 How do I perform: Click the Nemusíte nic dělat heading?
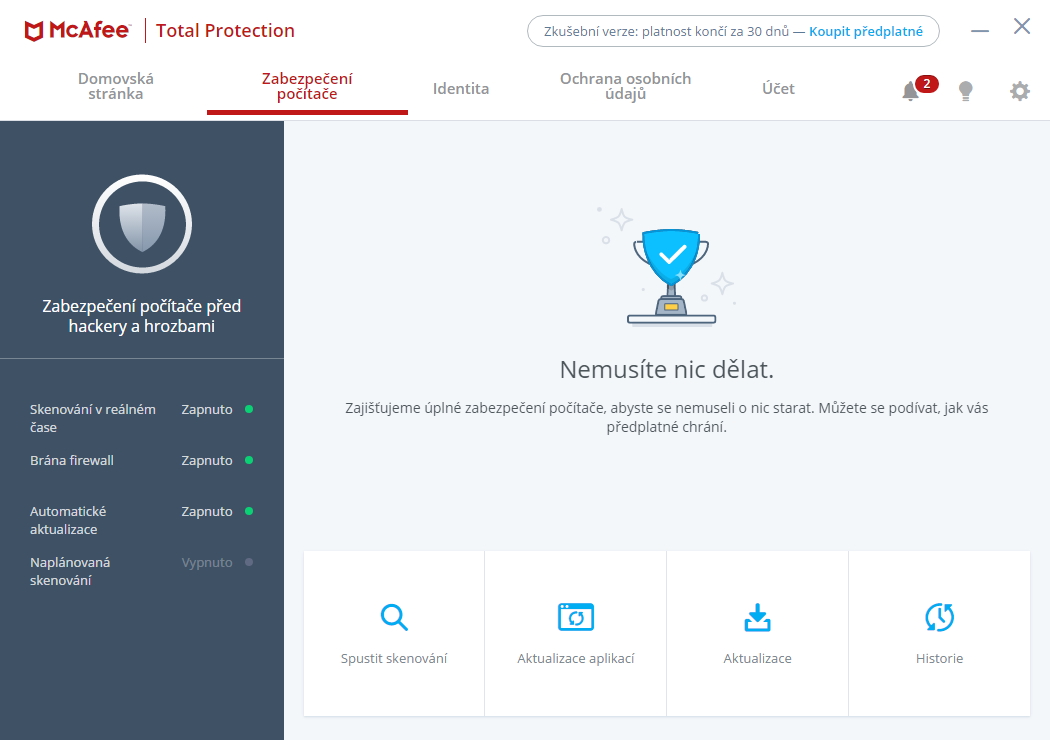click(666, 370)
